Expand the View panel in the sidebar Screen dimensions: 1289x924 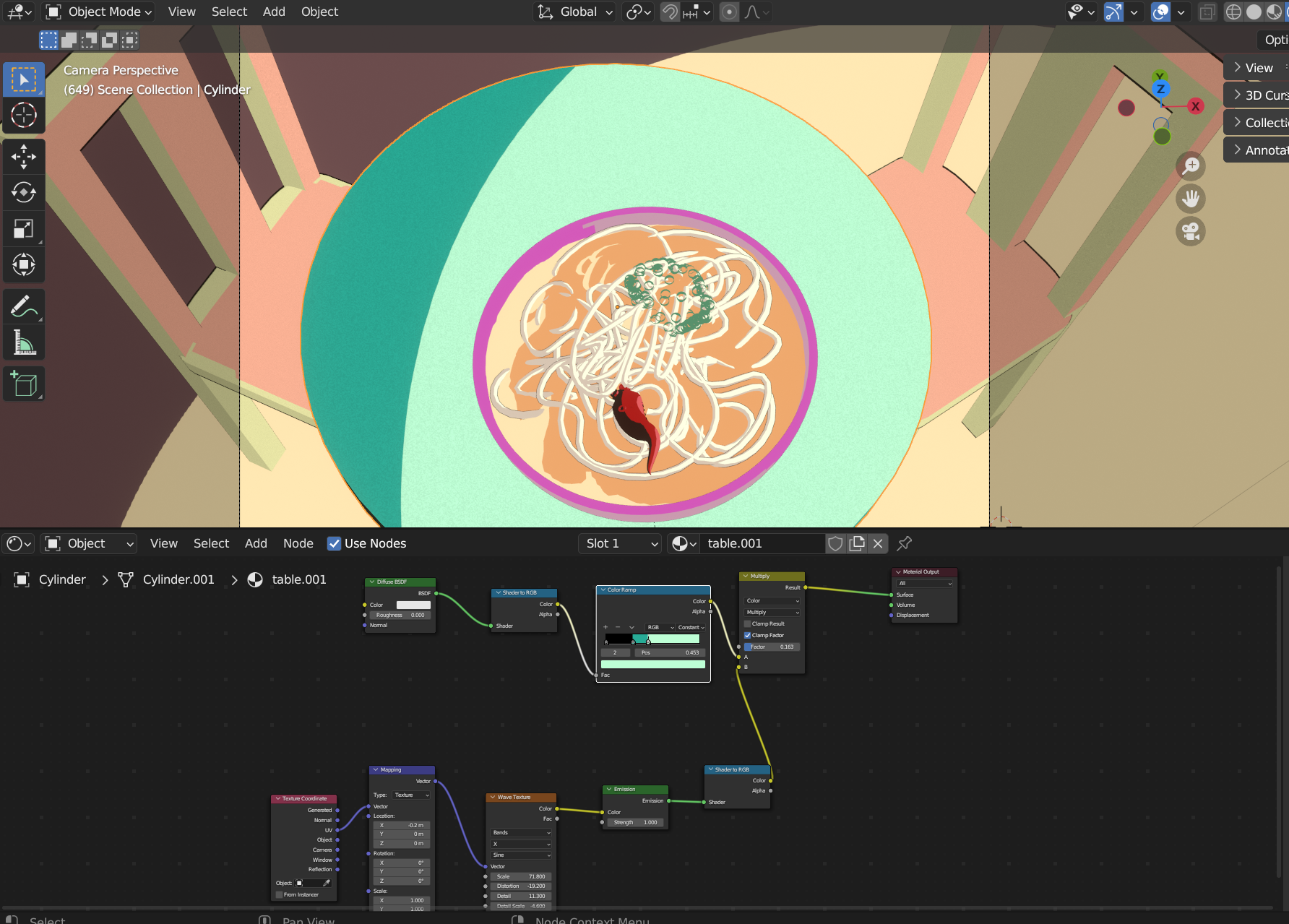[1257, 68]
